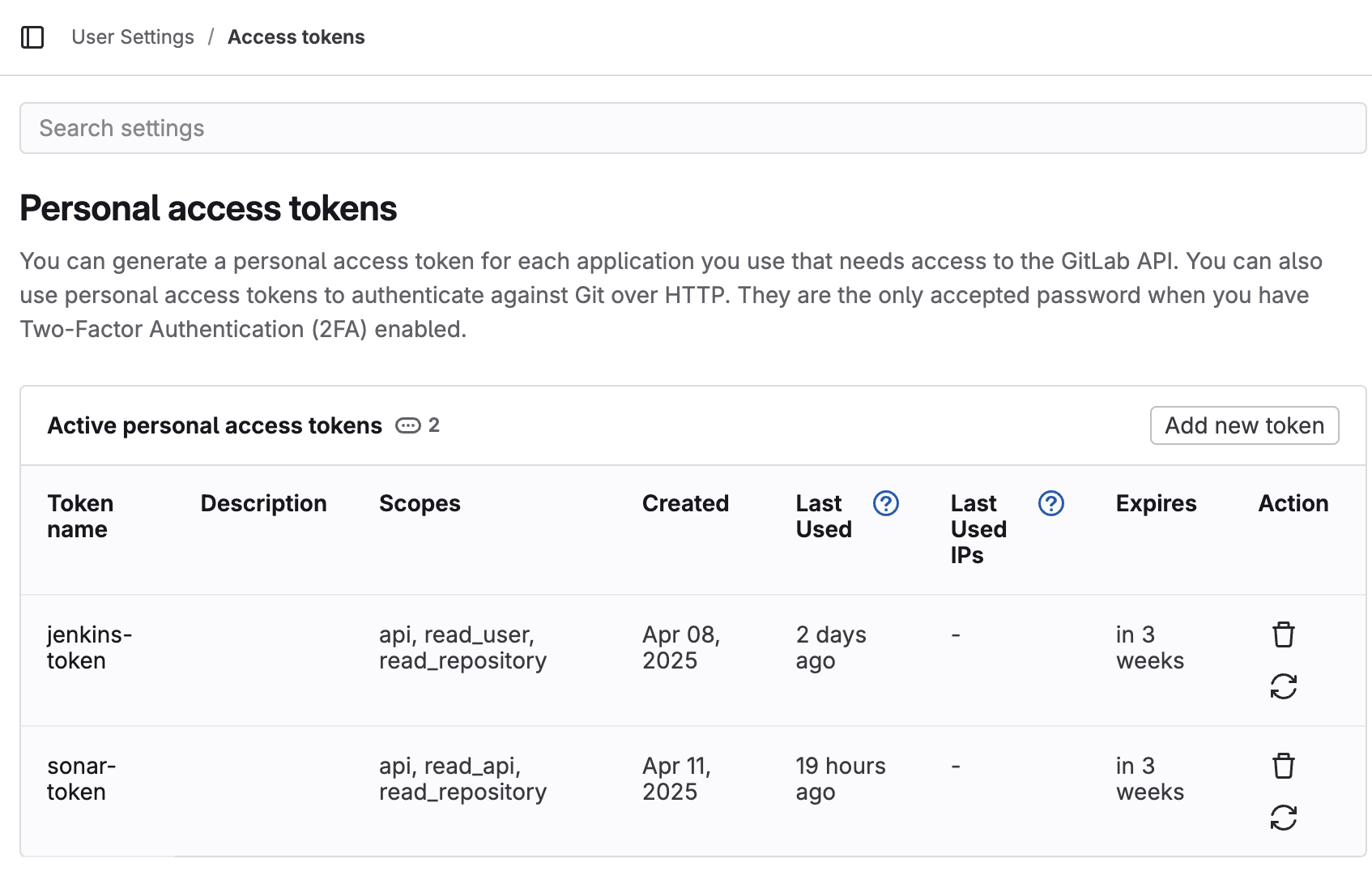Open the Access tokens breadcrumb
Screen dimensions: 1372x880
296,37
